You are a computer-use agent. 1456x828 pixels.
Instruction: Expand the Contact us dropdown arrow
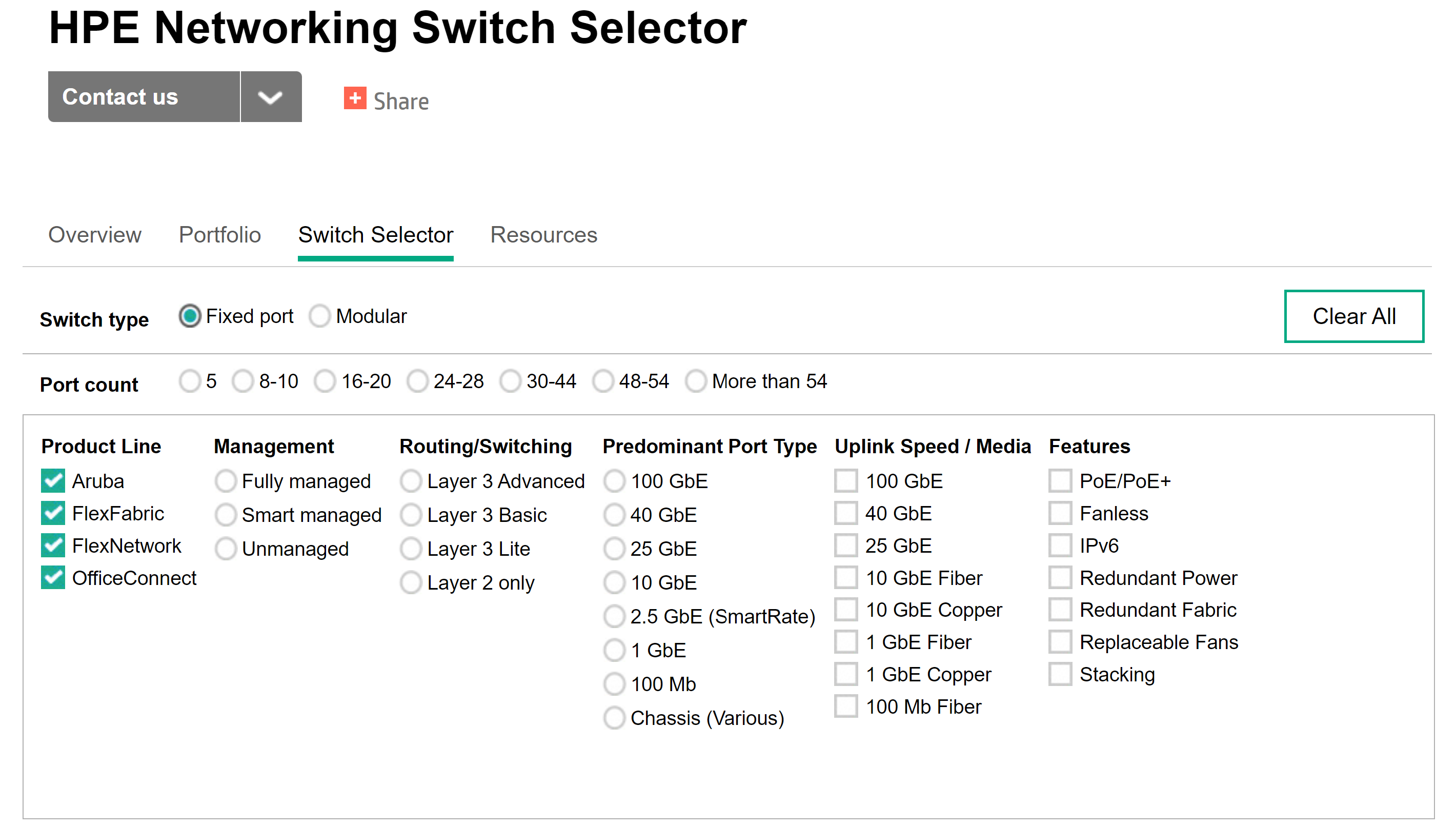pyautogui.click(x=271, y=97)
